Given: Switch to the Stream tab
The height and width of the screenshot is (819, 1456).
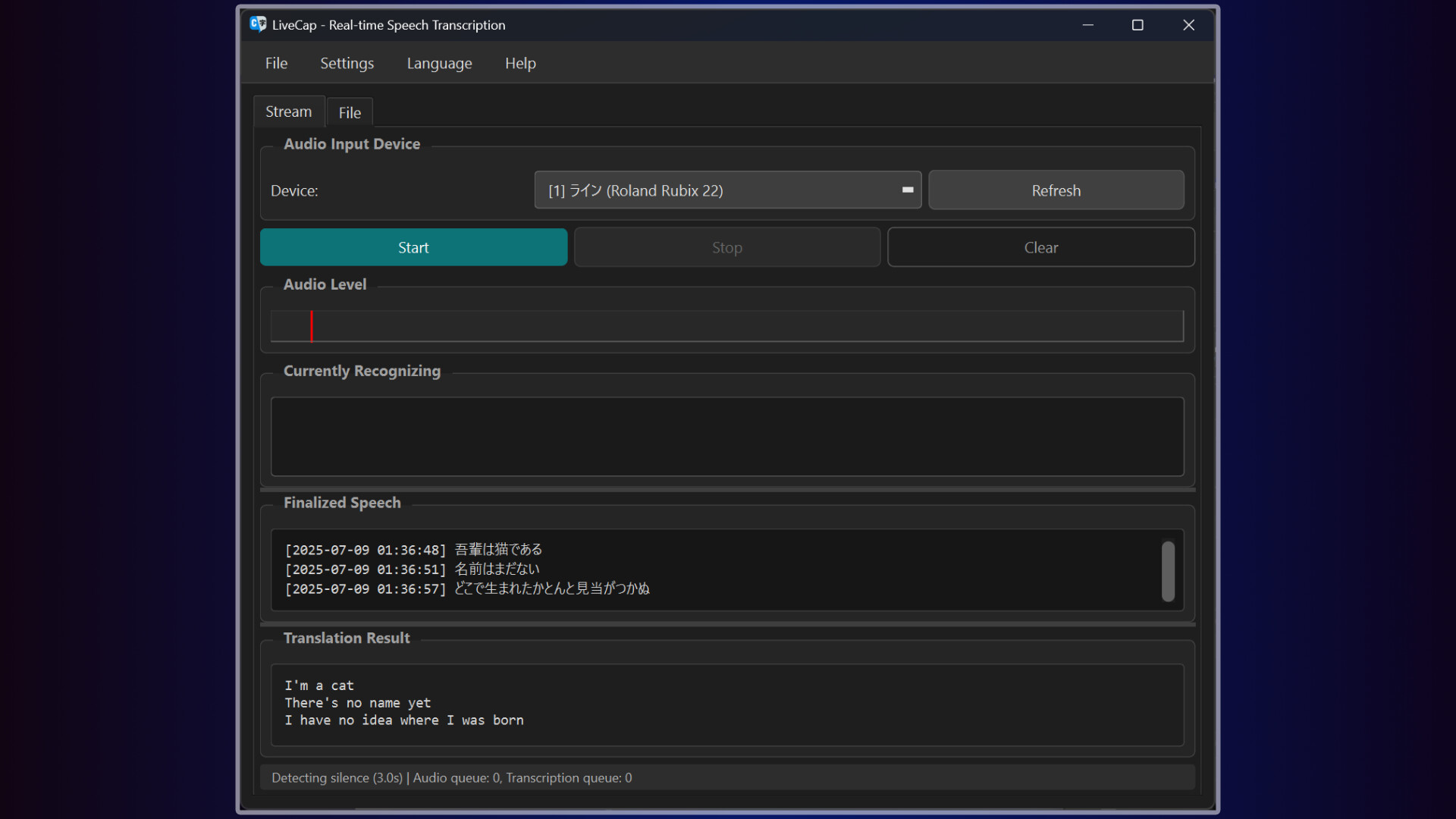Looking at the screenshot, I should tap(288, 111).
